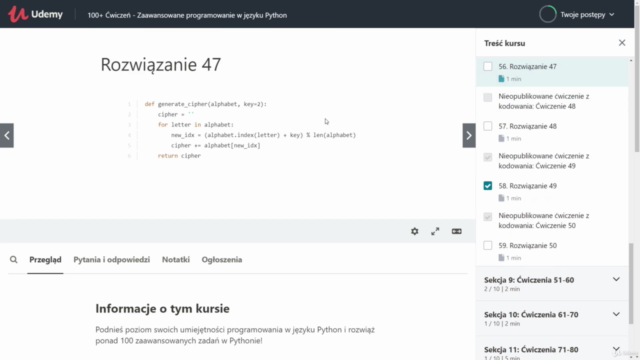Click the Udemy logo
Viewport: 640px width, 360px height.
click(x=36, y=14)
